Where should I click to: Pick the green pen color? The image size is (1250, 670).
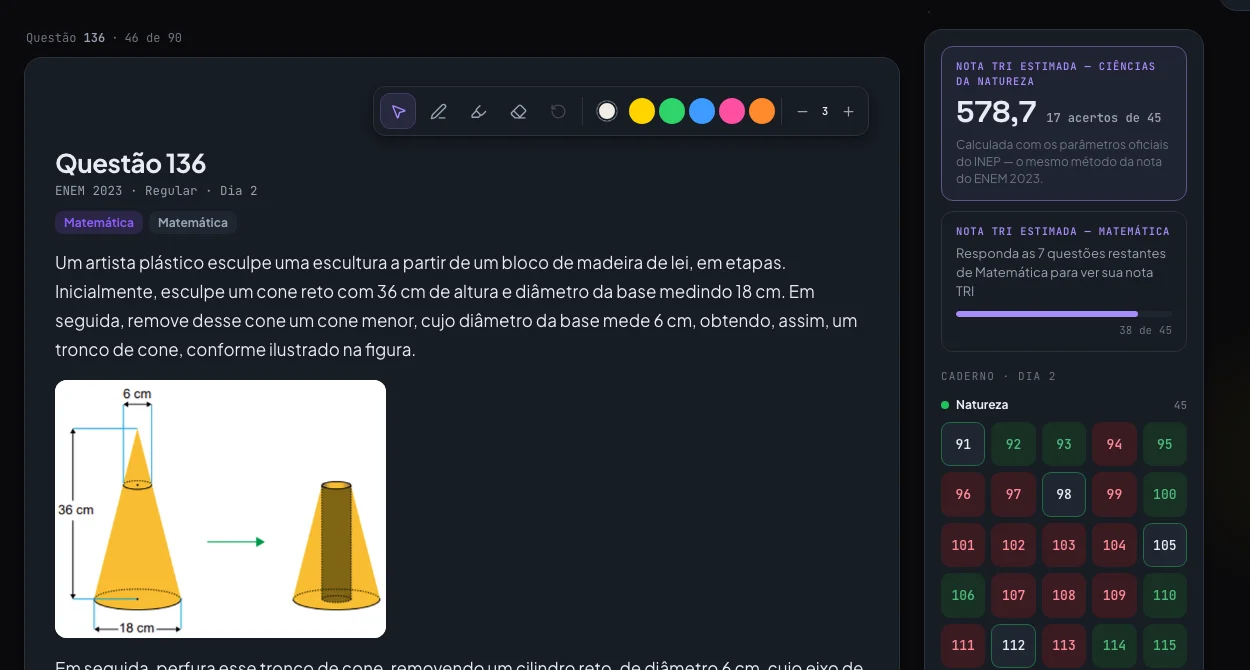click(672, 111)
